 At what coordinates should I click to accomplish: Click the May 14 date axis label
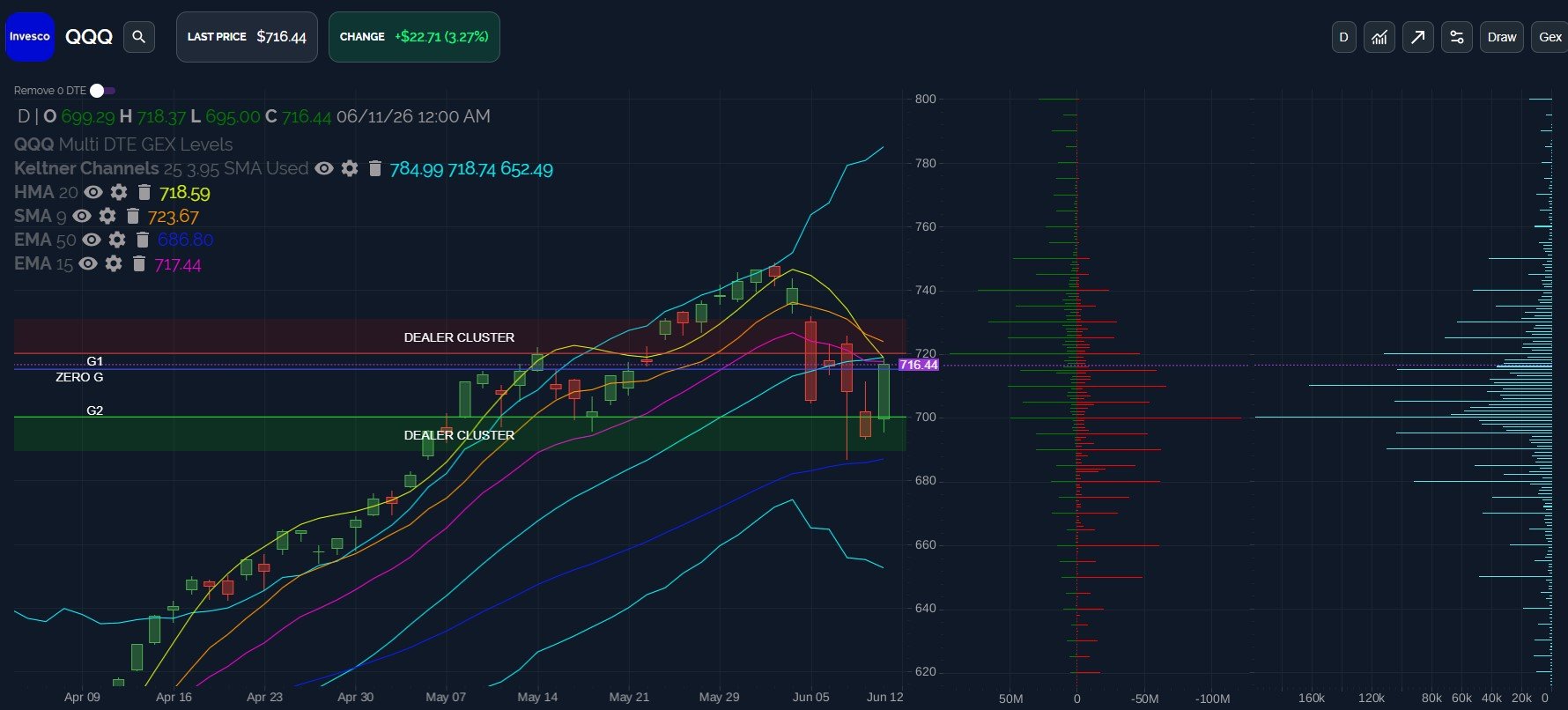click(537, 697)
